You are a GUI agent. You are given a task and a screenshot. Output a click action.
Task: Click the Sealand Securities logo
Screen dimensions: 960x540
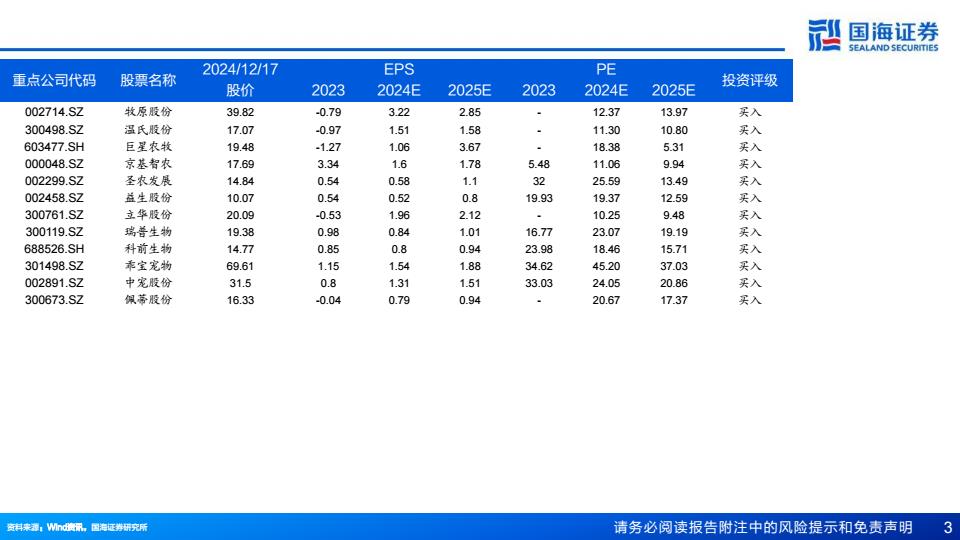[873, 36]
